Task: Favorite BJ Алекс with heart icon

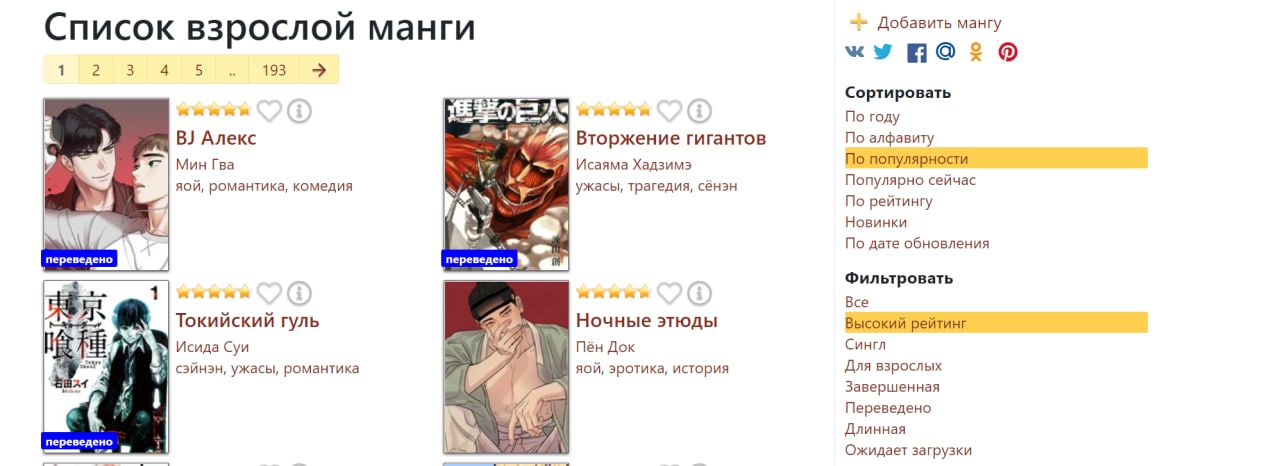Action: pyautogui.click(x=269, y=110)
